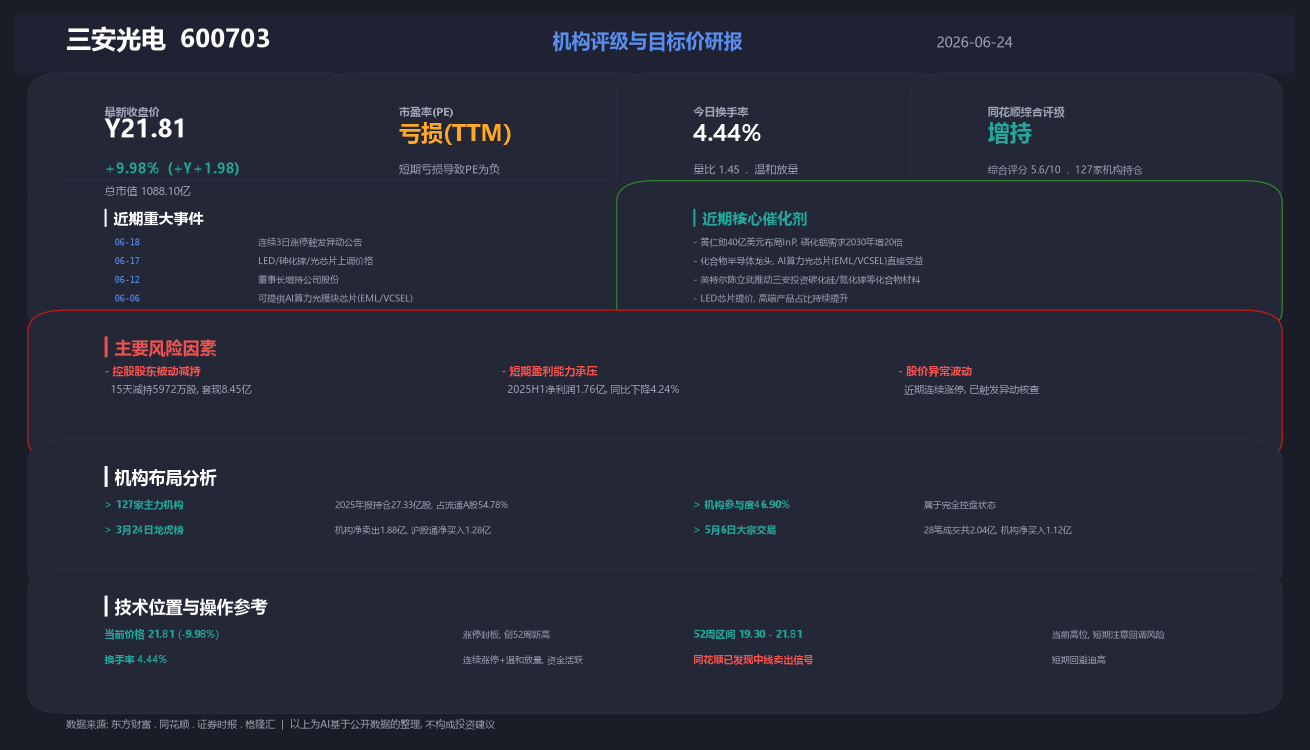1310x750 pixels.
Task: Select the 短期亏损导致PE为负 note
Action: 449,169
